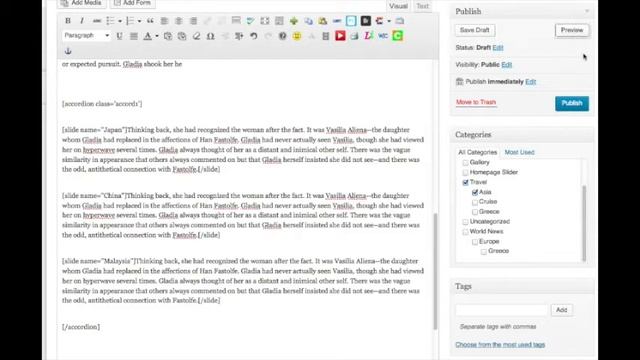Select the All Categories tab
Screen dimensions: 640x360
[x=478, y=152]
